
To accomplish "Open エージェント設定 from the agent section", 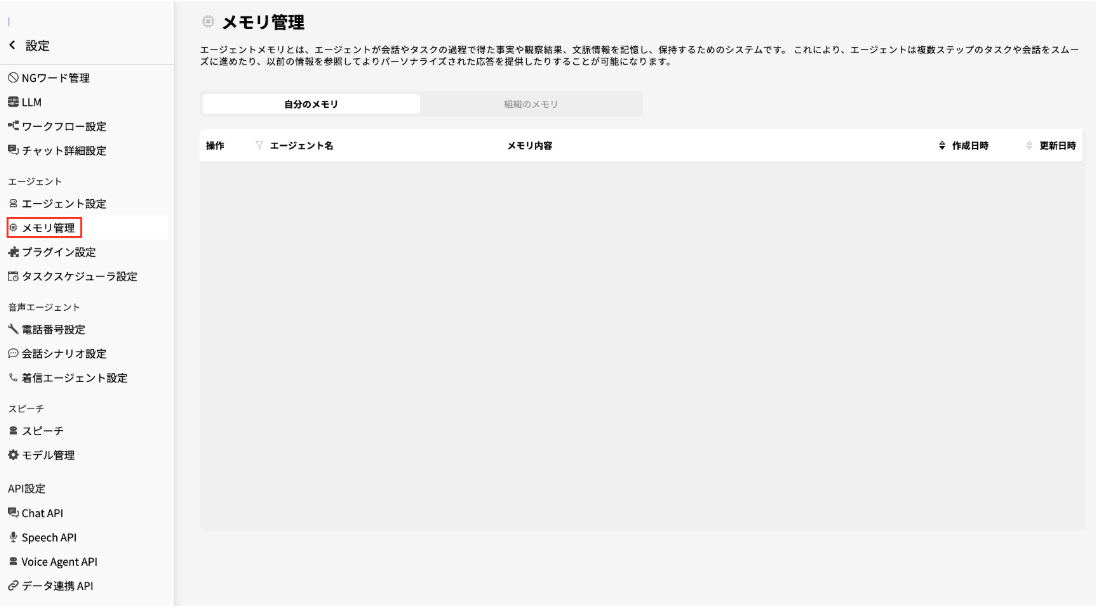I will pyautogui.click(x=14, y=202).
